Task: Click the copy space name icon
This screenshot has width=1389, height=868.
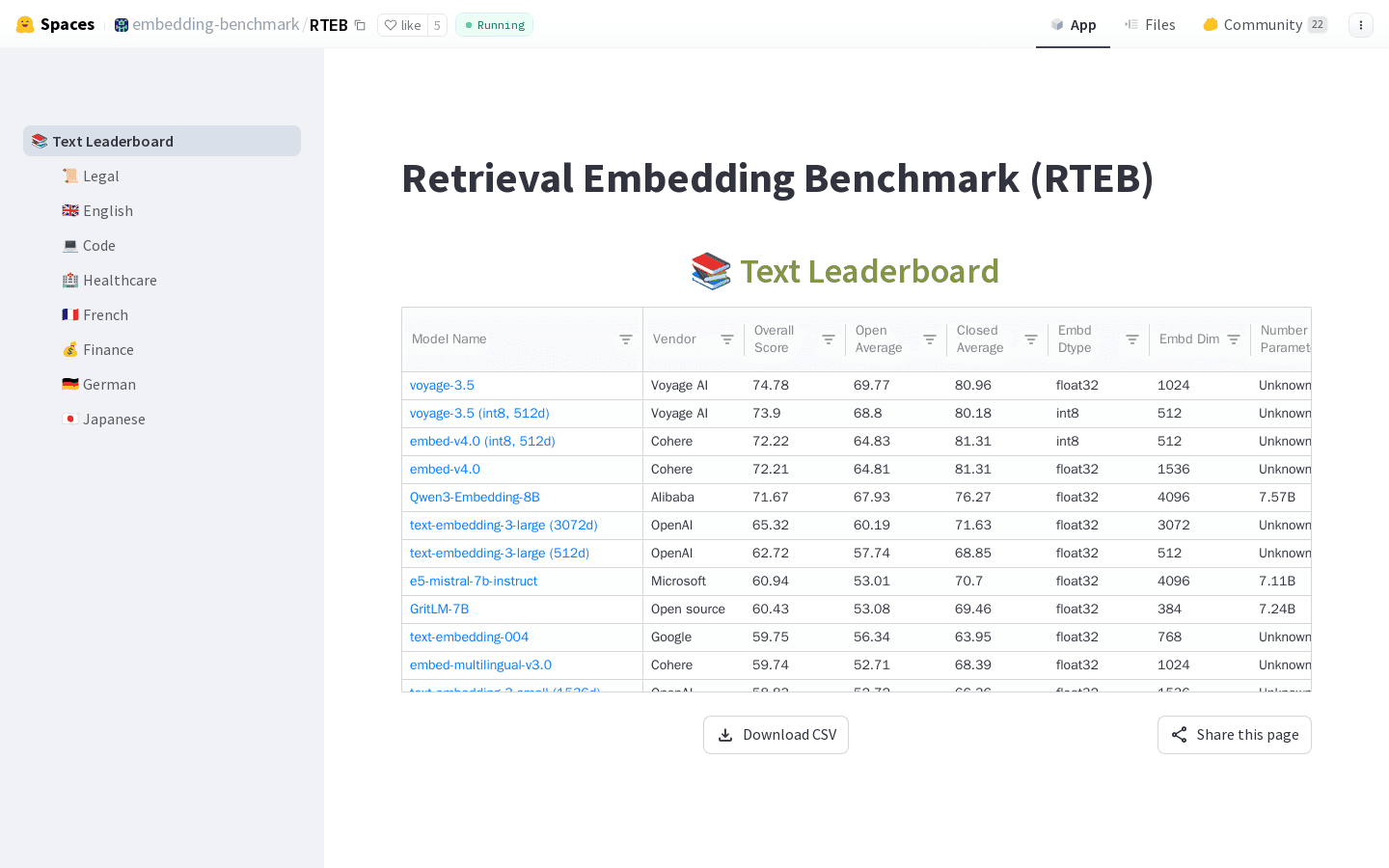Action: [x=360, y=25]
